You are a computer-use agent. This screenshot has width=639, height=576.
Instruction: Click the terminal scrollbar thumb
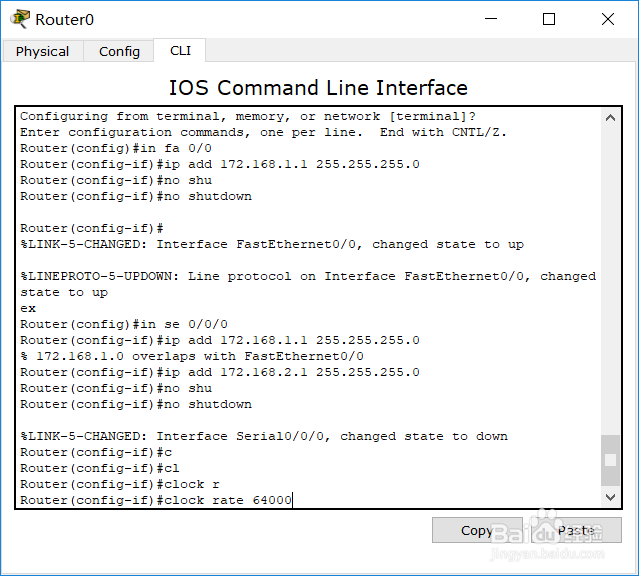(610, 460)
